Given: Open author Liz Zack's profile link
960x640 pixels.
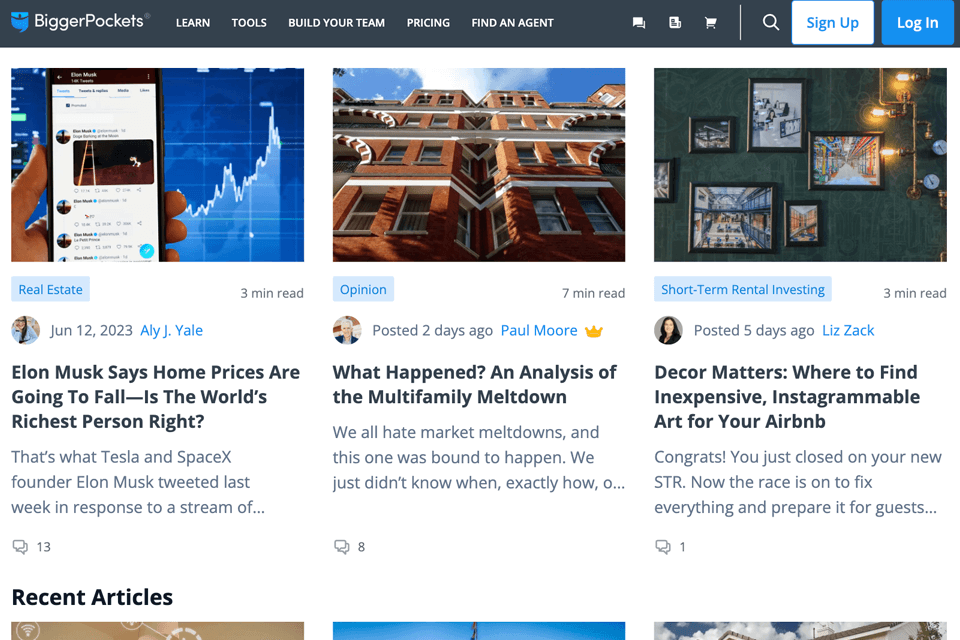Looking at the screenshot, I should 848,330.
